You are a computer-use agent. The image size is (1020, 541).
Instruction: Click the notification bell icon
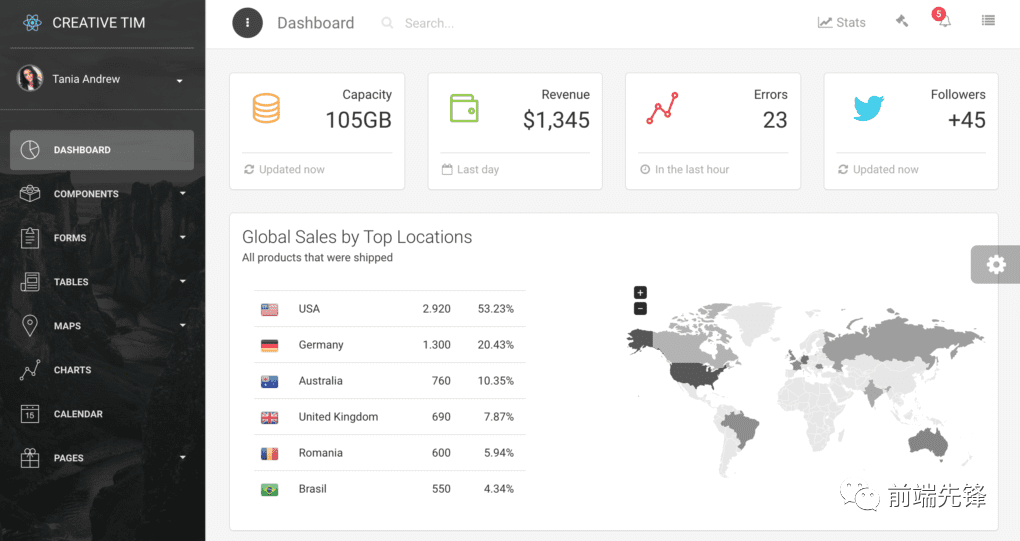pyautogui.click(x=943, y=21)
